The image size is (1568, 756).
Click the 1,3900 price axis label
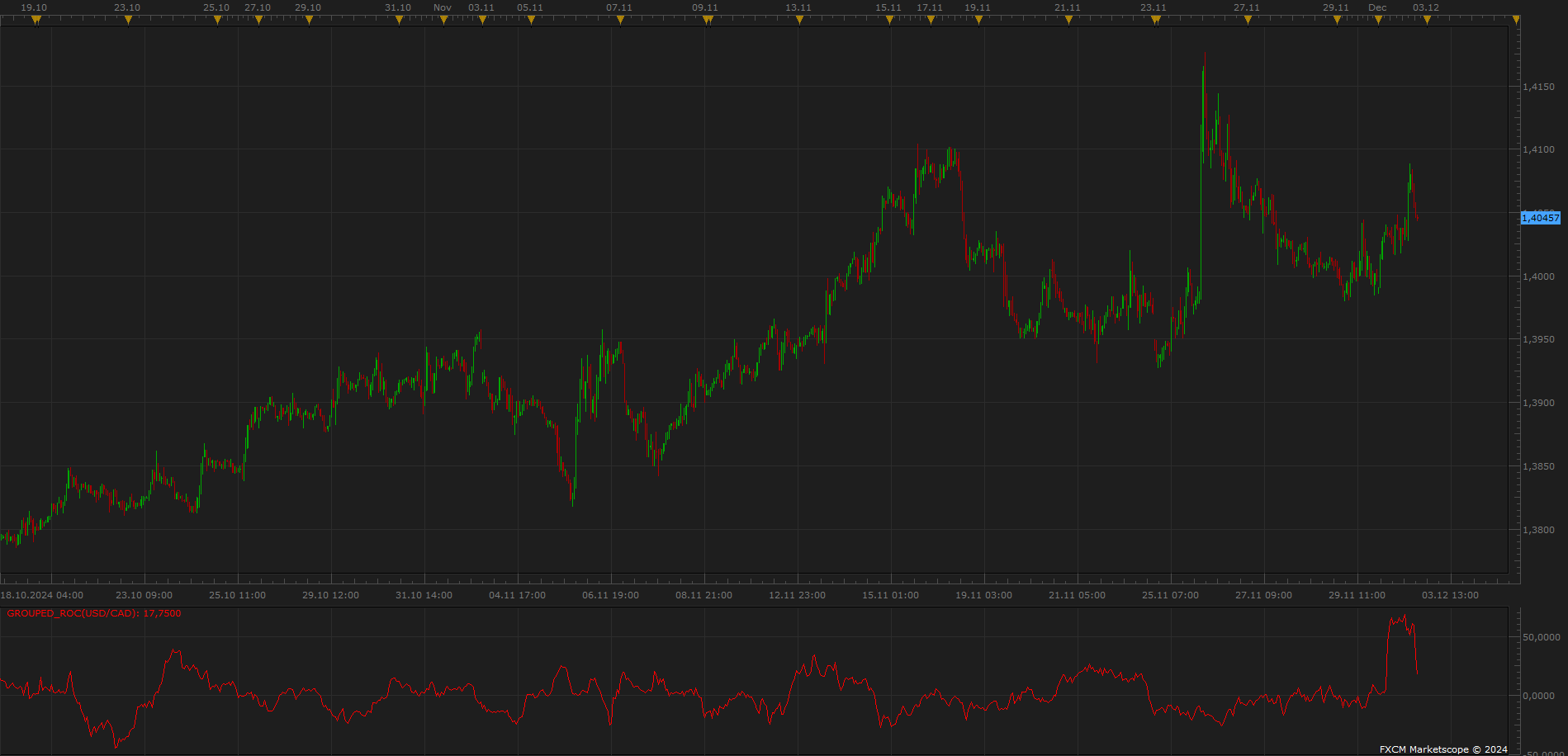click(1538, 403)
